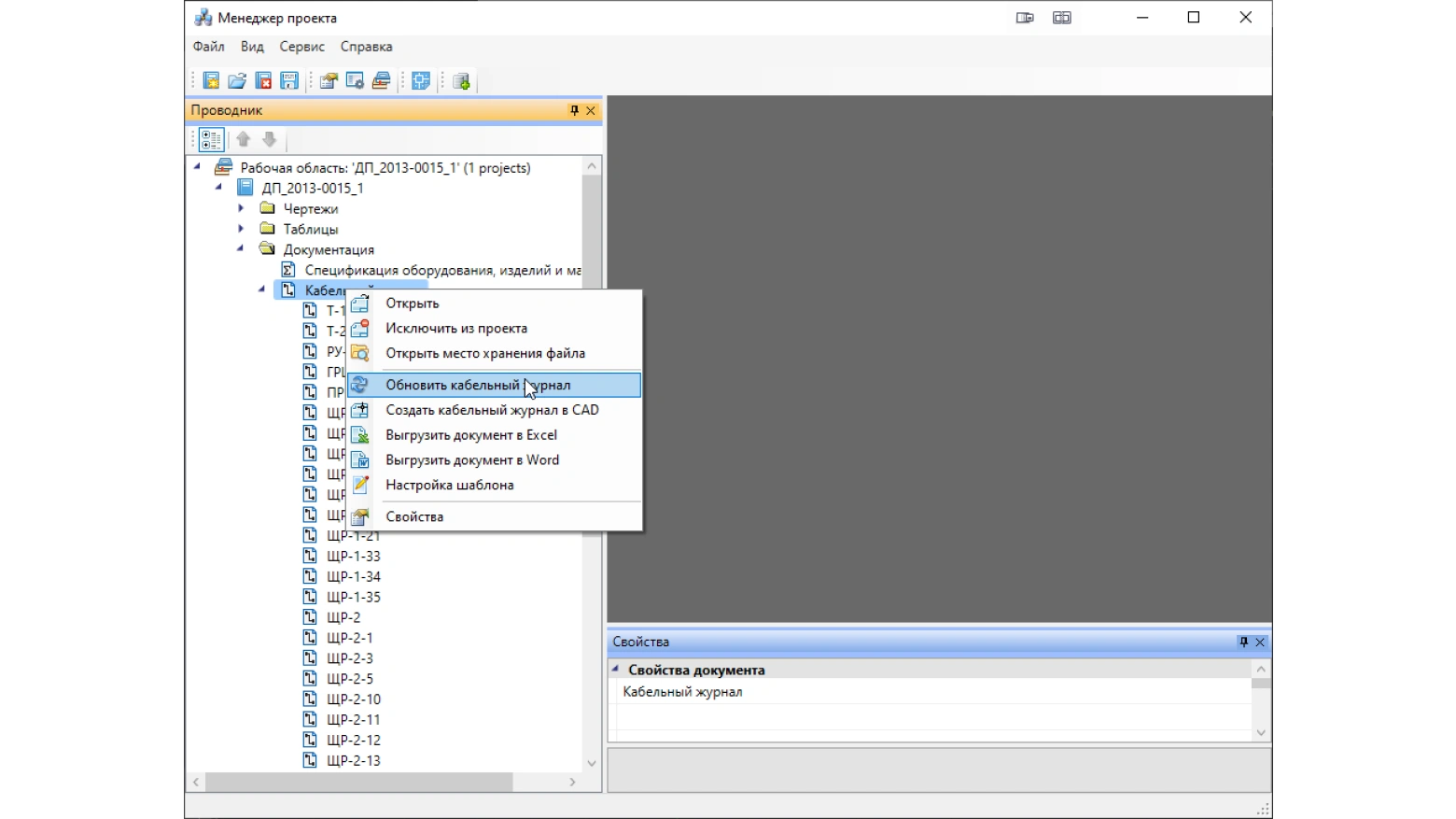This screenshot has height=819, width=1456.
Task: Select Создать кабельный журнал в CAD
Action: [x=495, y=410]
